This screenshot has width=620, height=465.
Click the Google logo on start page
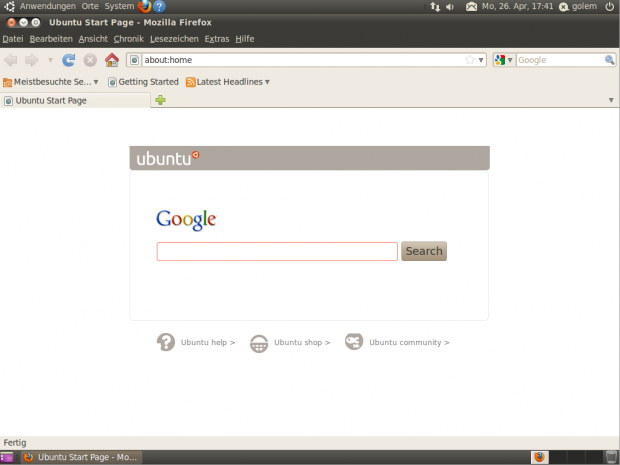point(186,220)
